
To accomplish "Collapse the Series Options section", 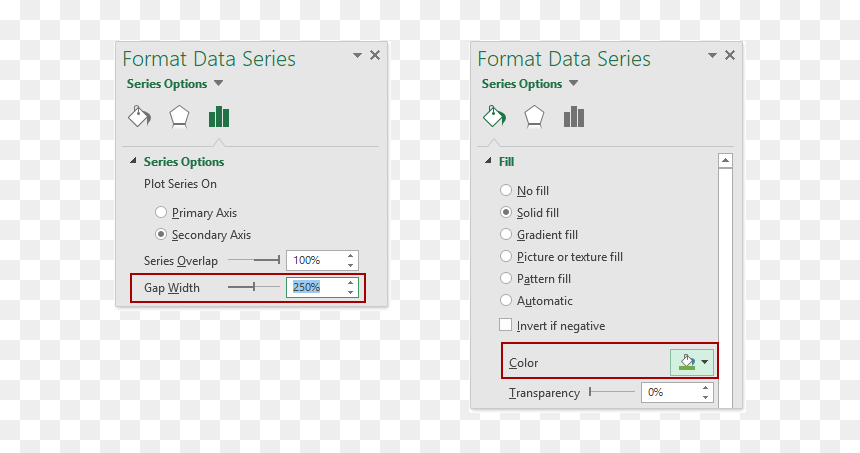I will click(x=133, y=161).
